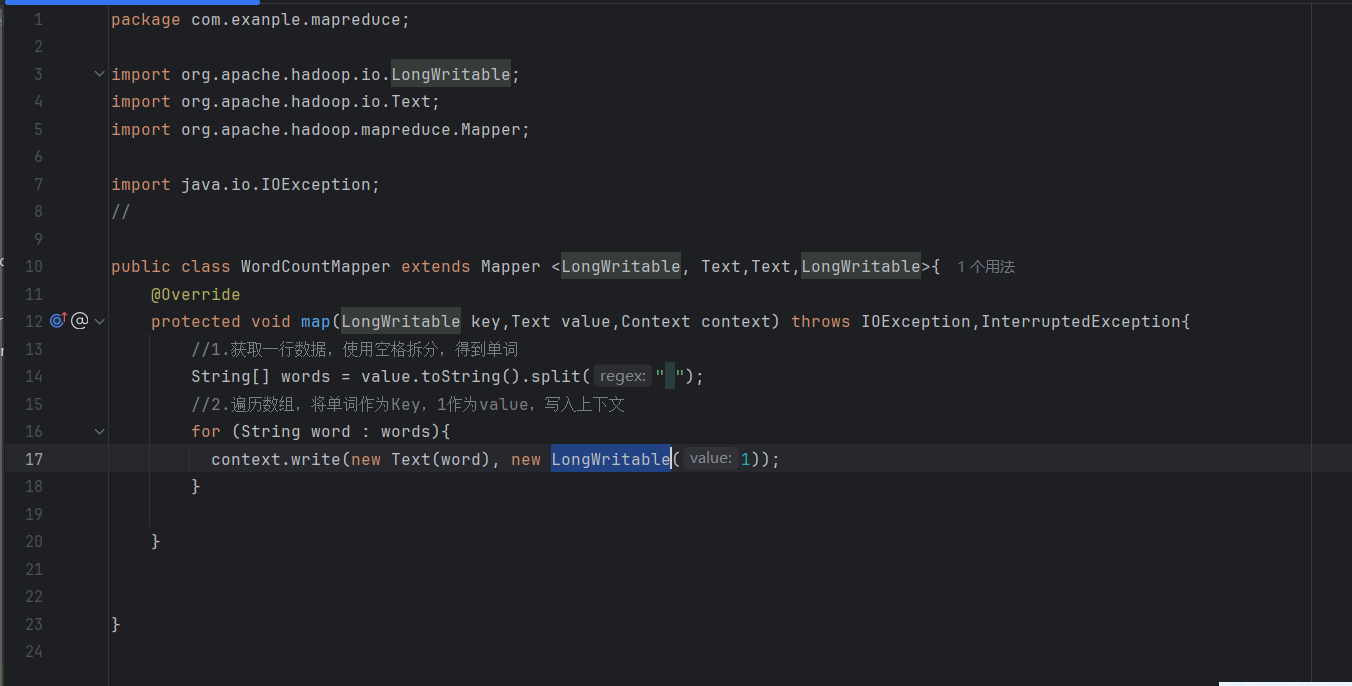
Task: Click IOException in the throws clause
Action: tap(916, 321)
